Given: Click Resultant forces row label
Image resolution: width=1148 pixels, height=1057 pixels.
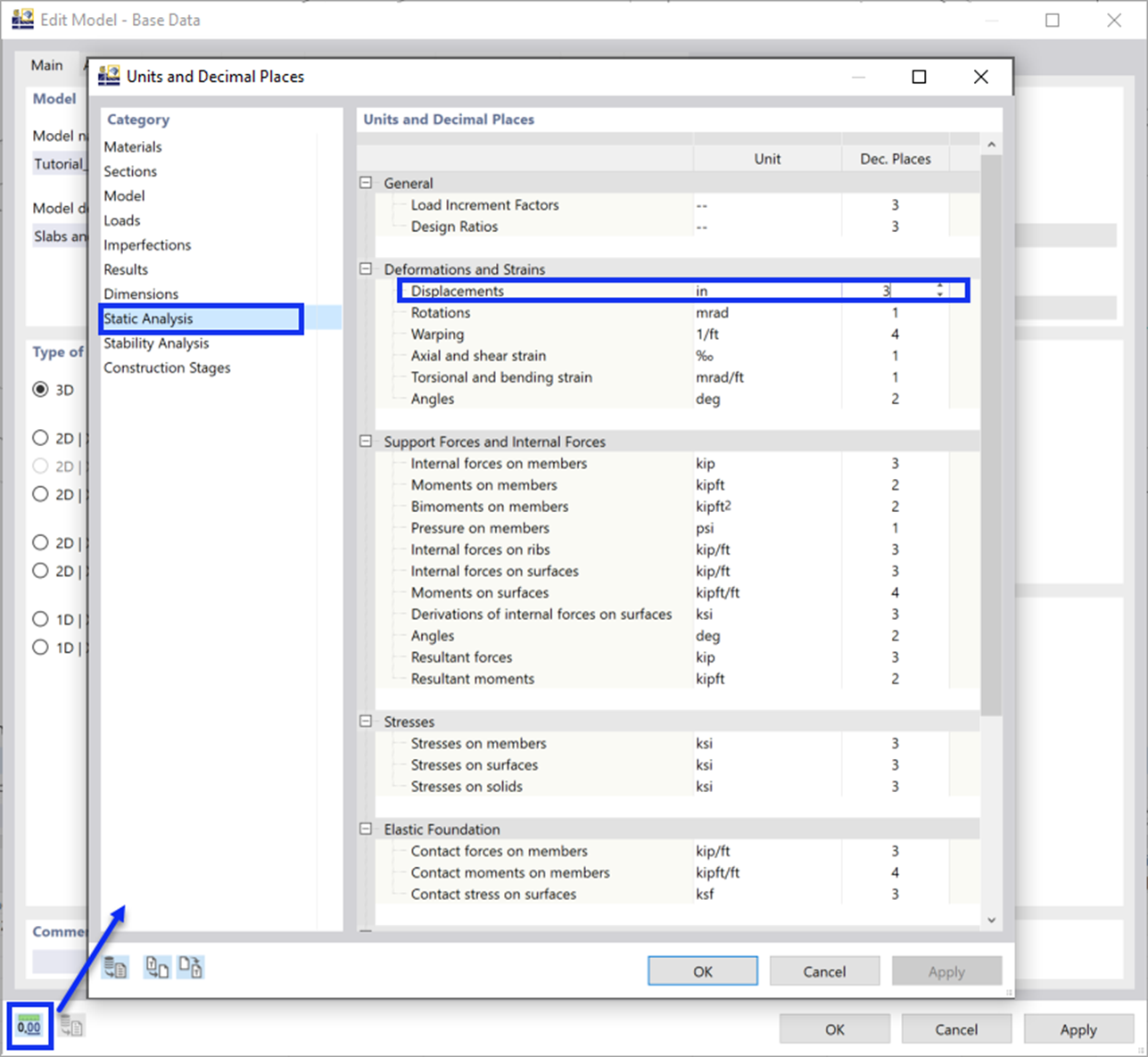Looking at the screenshot, I should coord(461,657).
